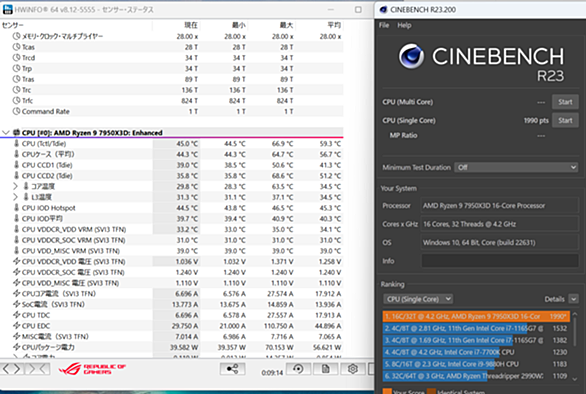
Task: Click the 66.9 °C maximum value of CPU (Tctl/Tdie)
Action: [282, 144]
